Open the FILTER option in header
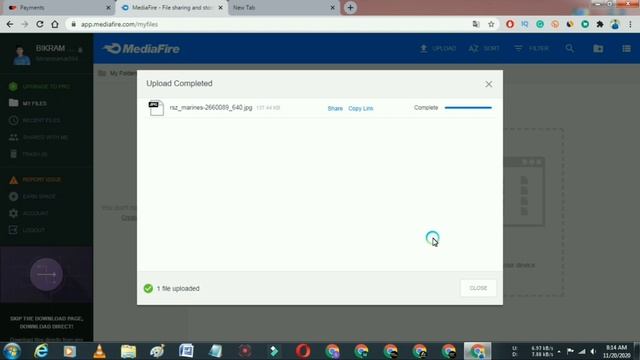The height and width of the screenshot is (360, 640). pyautogui.click(x=531, y=49)
